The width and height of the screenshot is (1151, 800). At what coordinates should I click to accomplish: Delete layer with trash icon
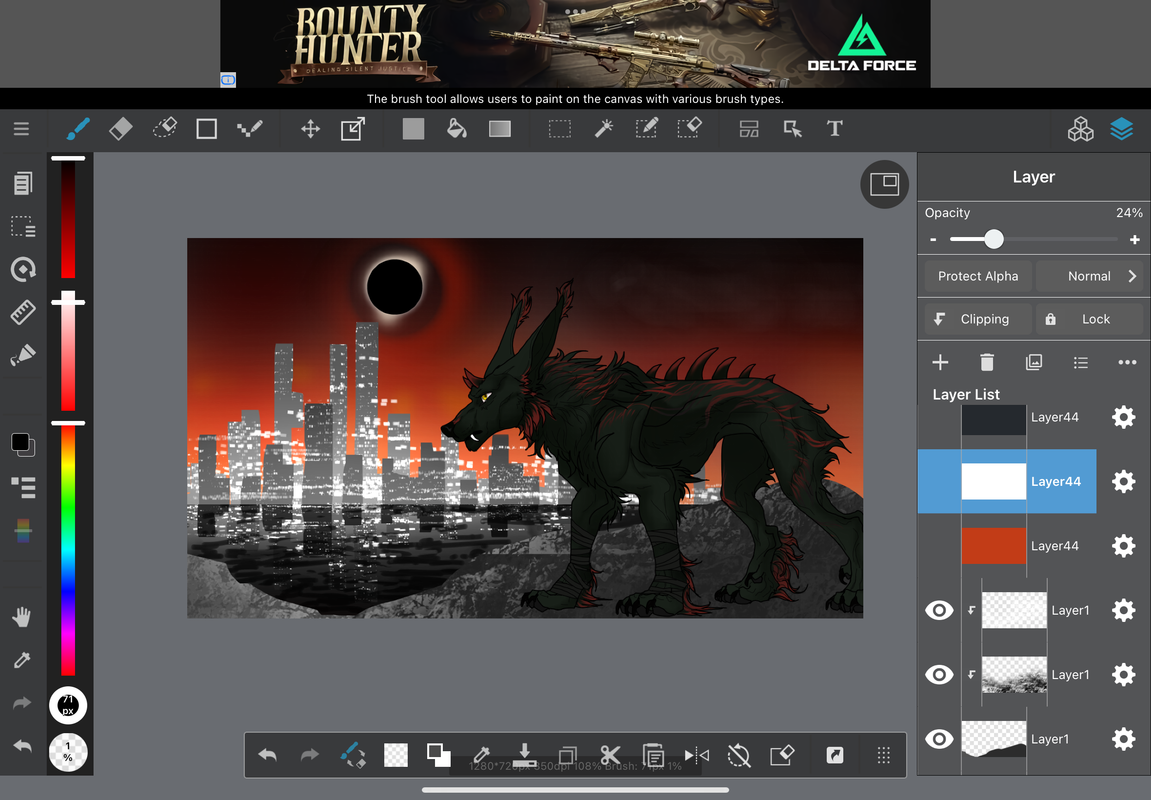click(x=987, y=363)
